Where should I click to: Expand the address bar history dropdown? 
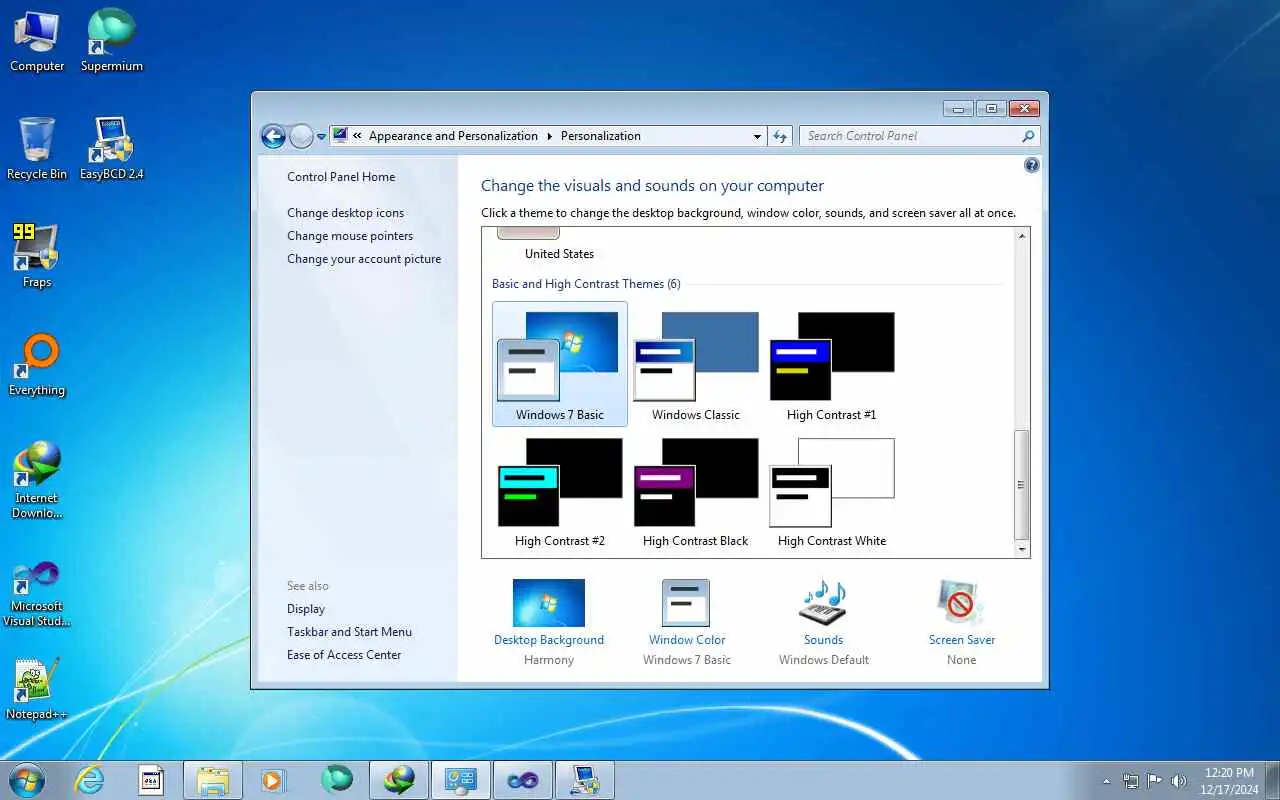757,136
